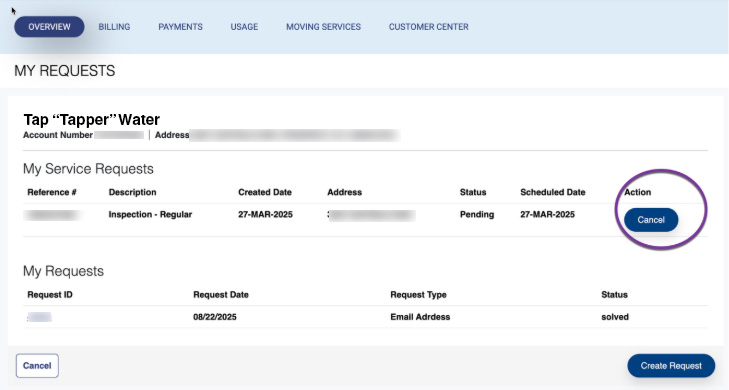Click the Create Request button

[x=671, y=366]
